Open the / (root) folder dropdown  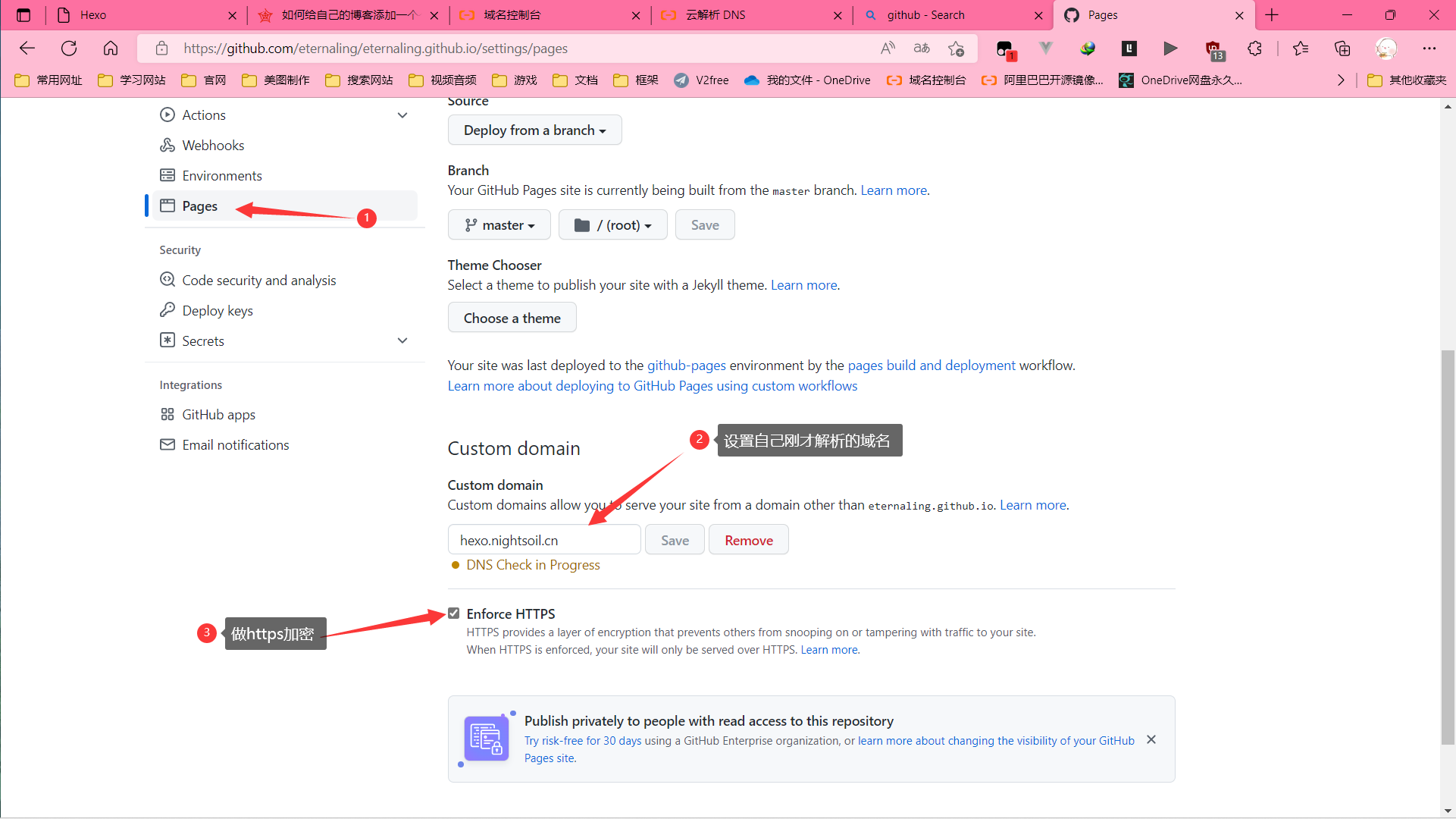click(x=613, y=225)
